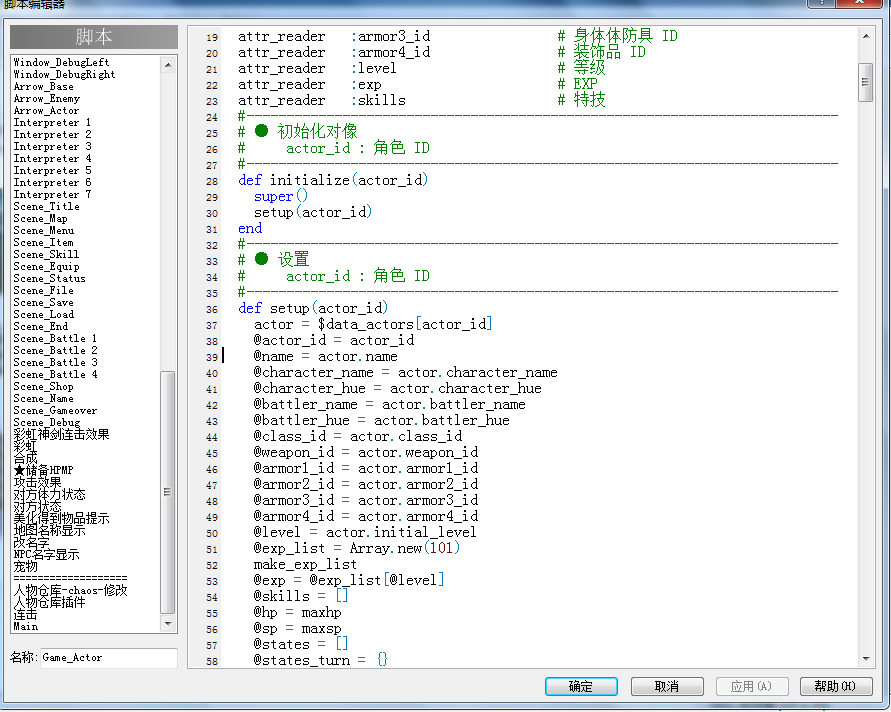Select 美化得到物品提示 script
The width and height of the screenshot is (891, 712).
[61, 518]
